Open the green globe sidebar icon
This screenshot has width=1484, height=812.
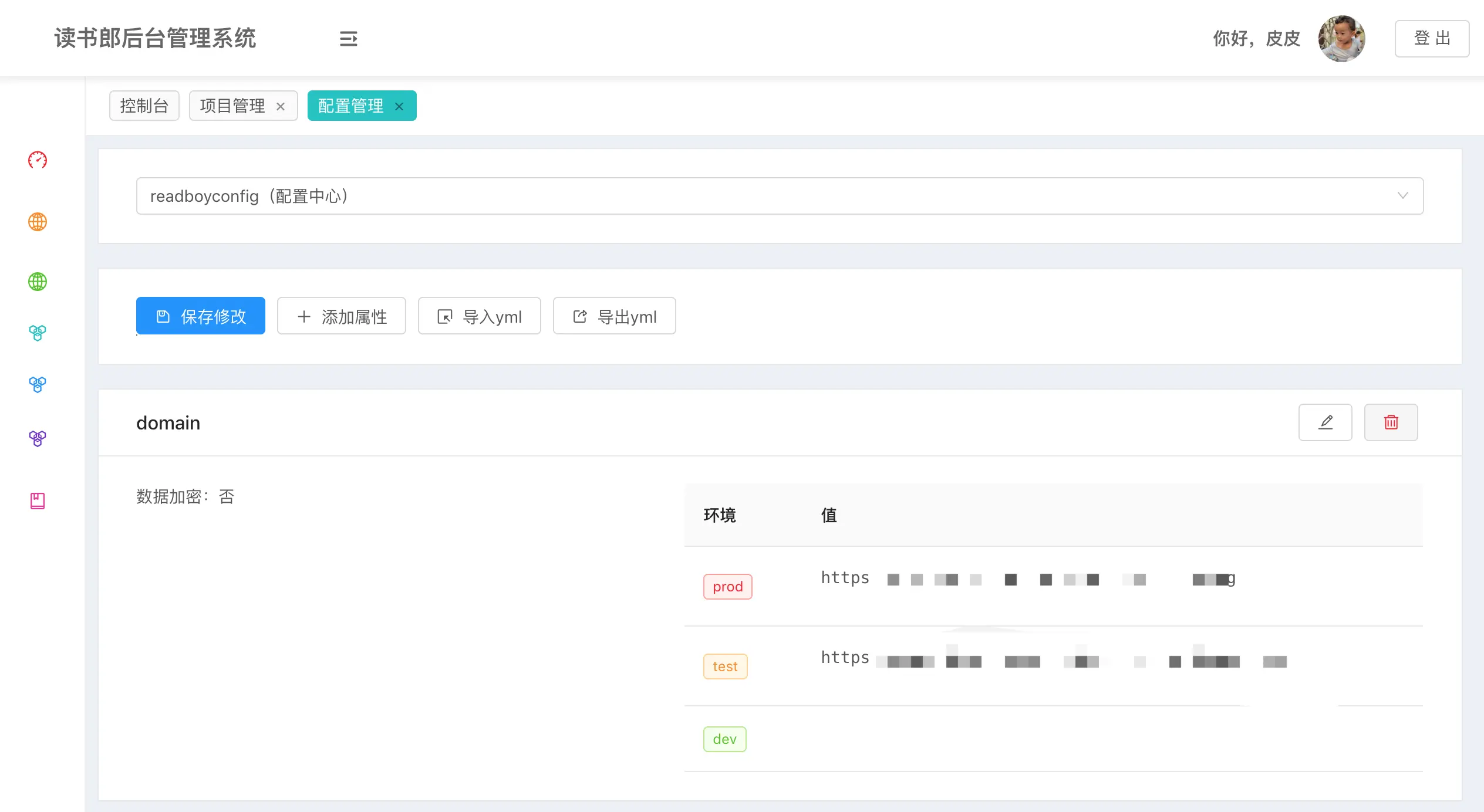click(x=38, y=282)
